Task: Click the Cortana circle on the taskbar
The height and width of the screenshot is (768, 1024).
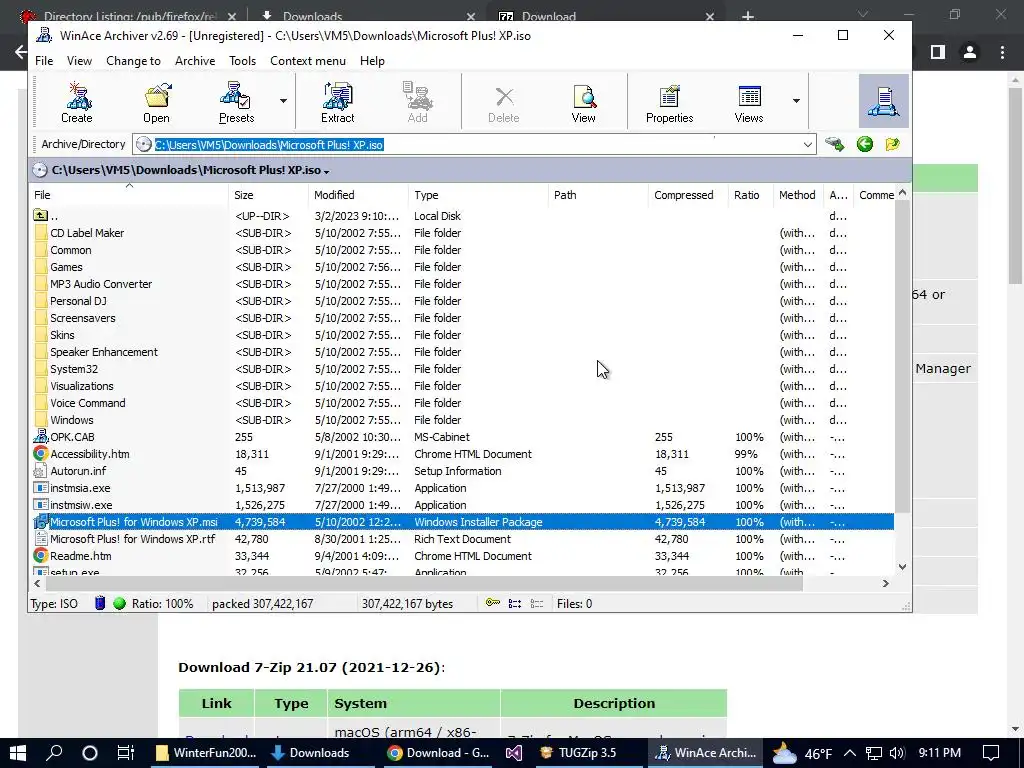Action: coord(90,752)
